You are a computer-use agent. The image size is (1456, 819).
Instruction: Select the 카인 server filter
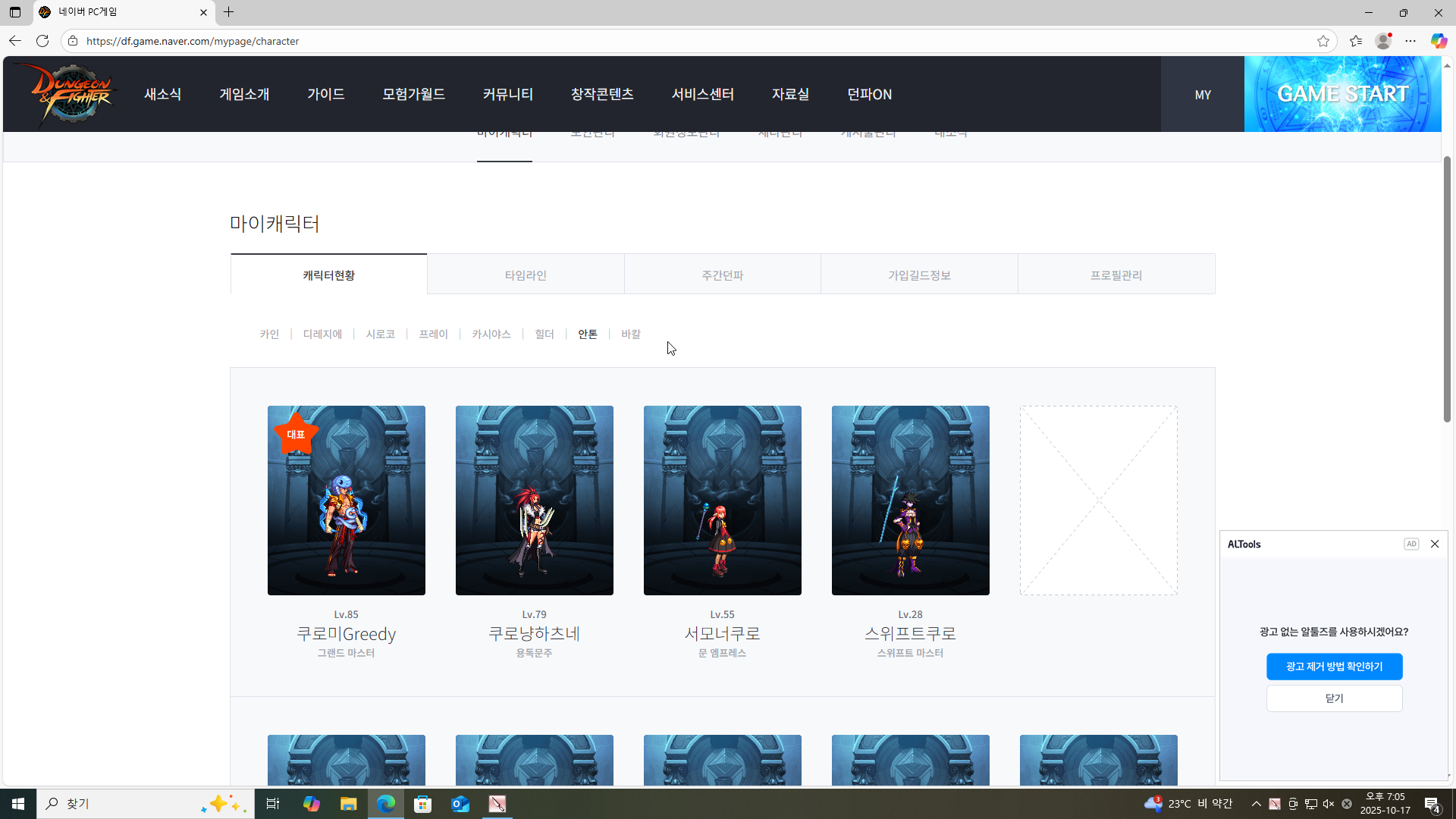coord(269,334)
